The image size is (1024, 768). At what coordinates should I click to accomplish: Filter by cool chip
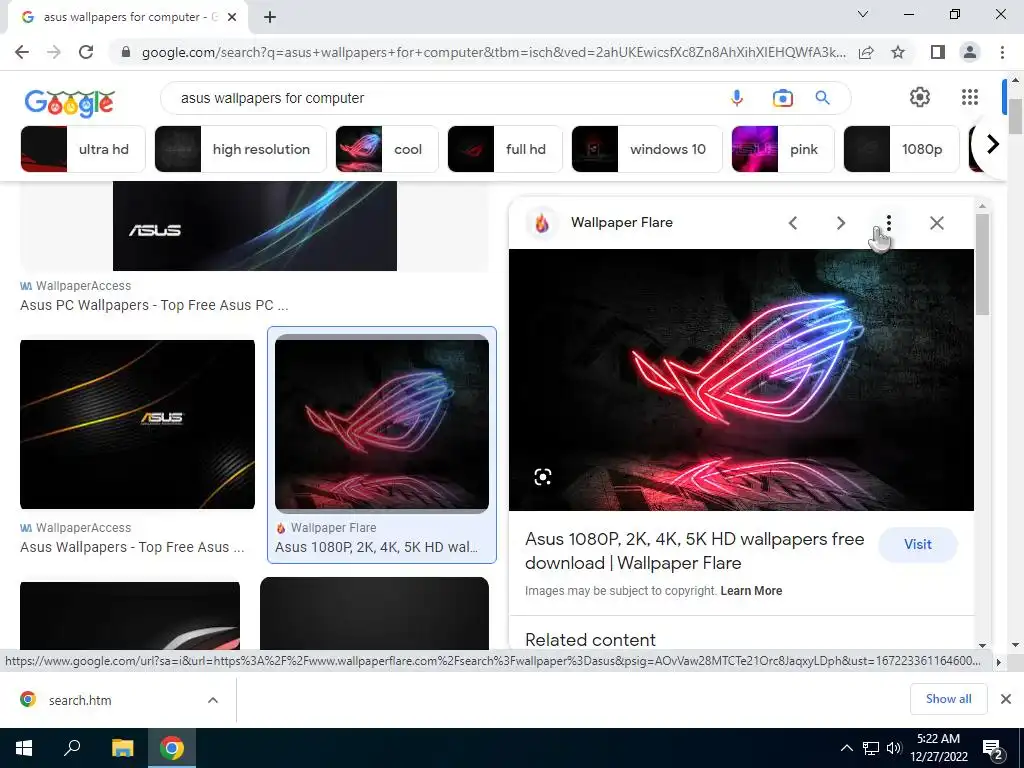[x=387, y=149]
